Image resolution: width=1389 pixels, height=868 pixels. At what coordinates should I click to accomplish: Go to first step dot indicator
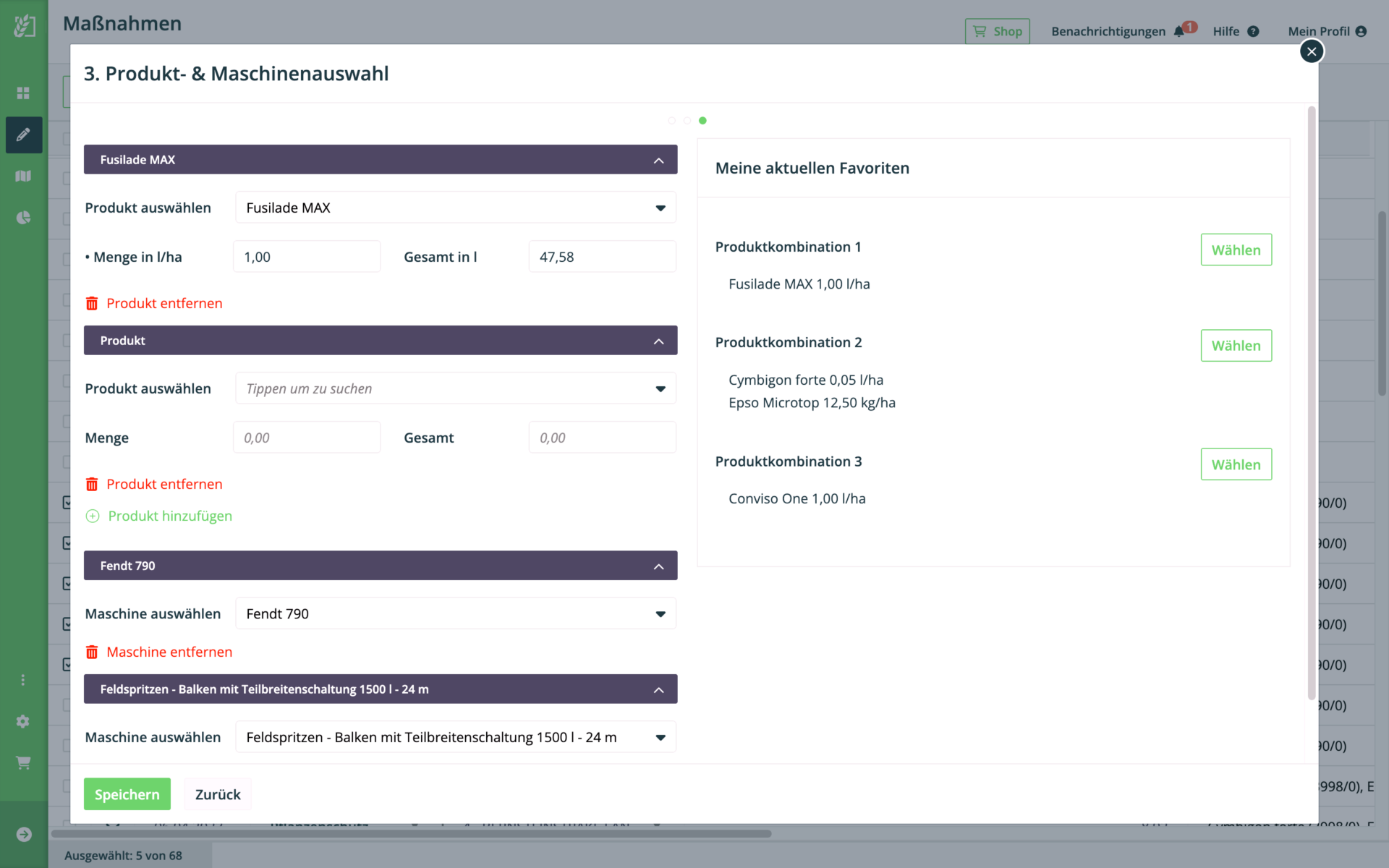(x=672, y=121)
